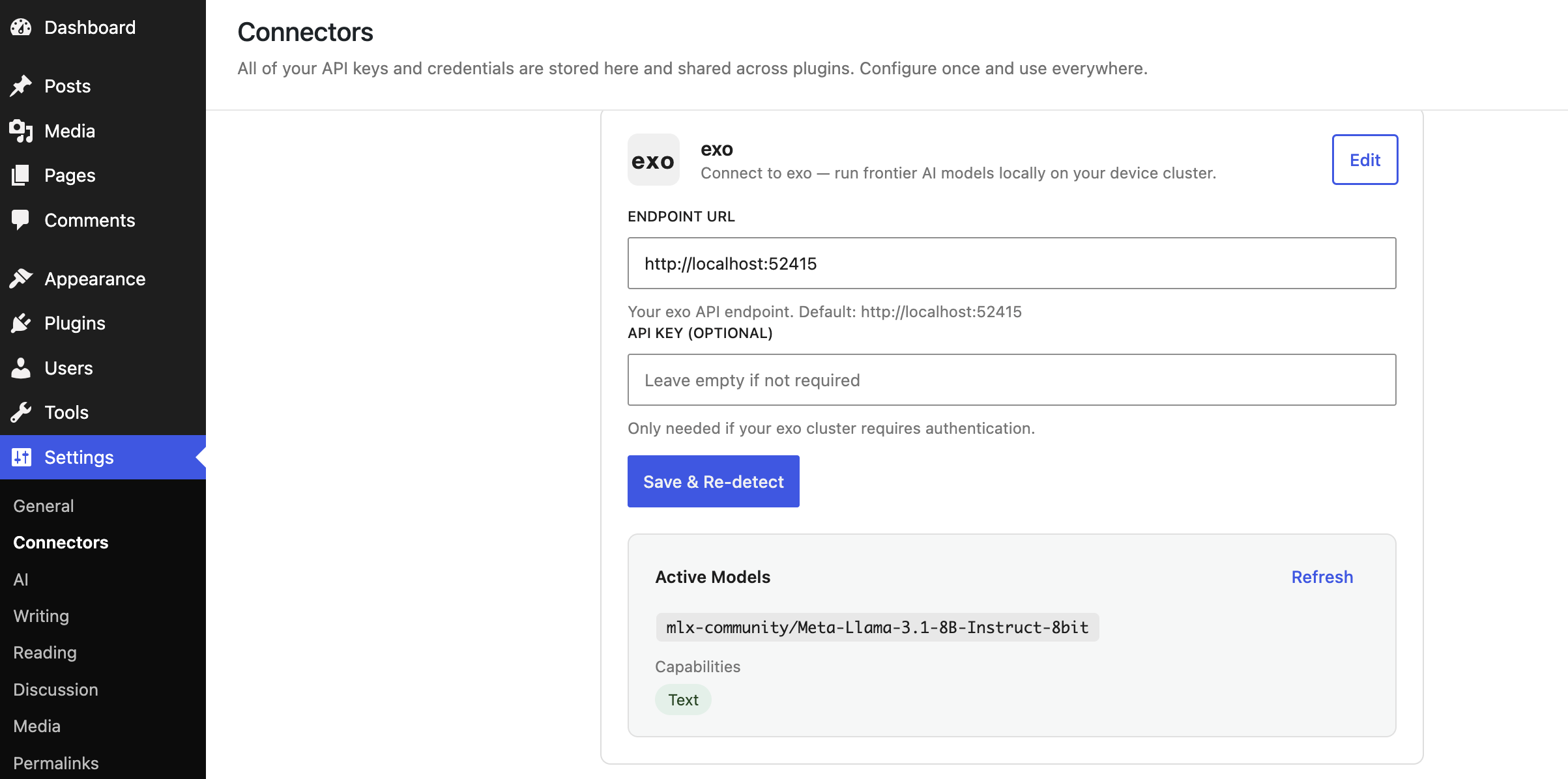Screen dimensions: 1568x779
Task: Select the Appearance menu label
Action: click(x=95, y=279)
